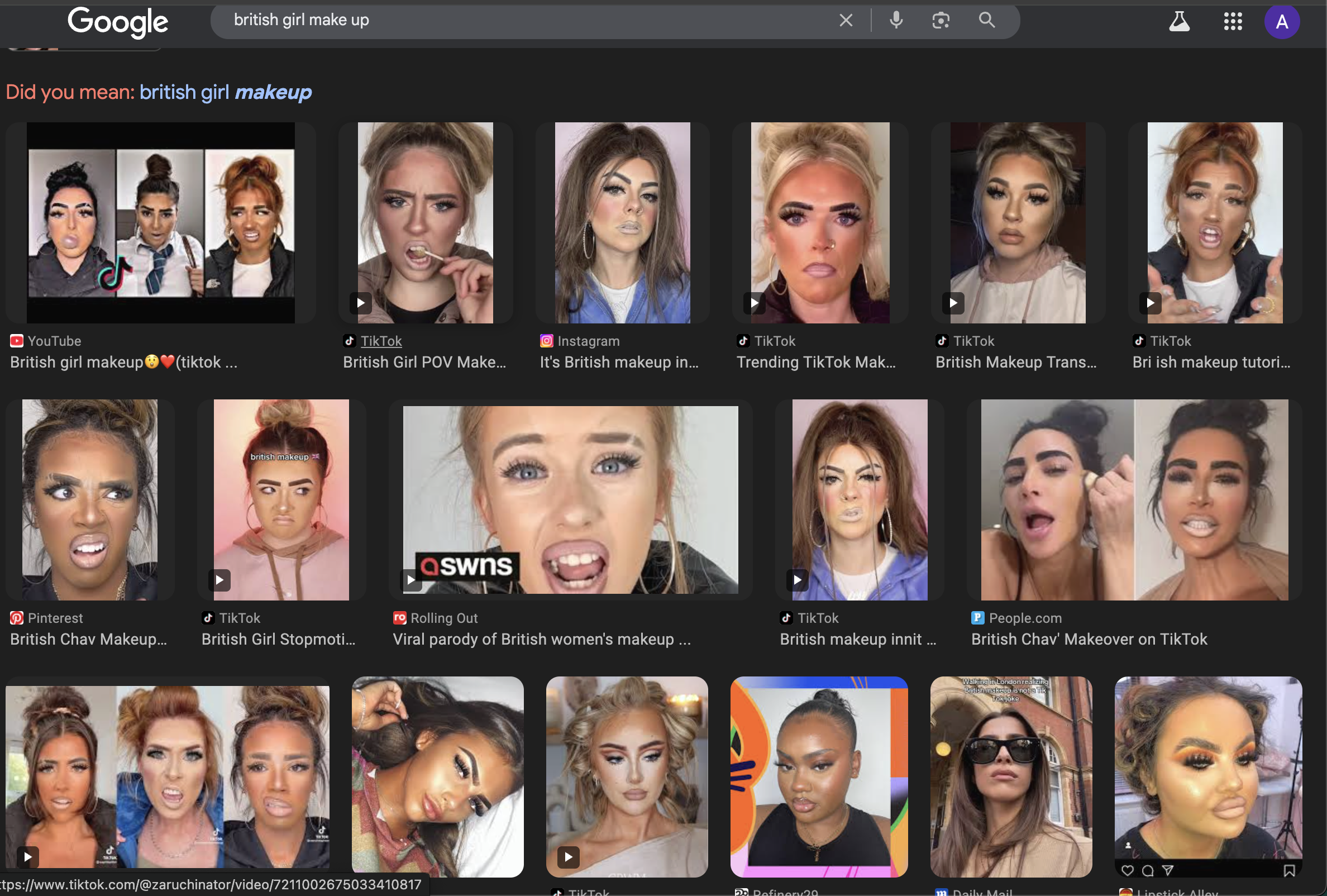Open People.com British Chav Makeover thumbnail

point(1134,500)
